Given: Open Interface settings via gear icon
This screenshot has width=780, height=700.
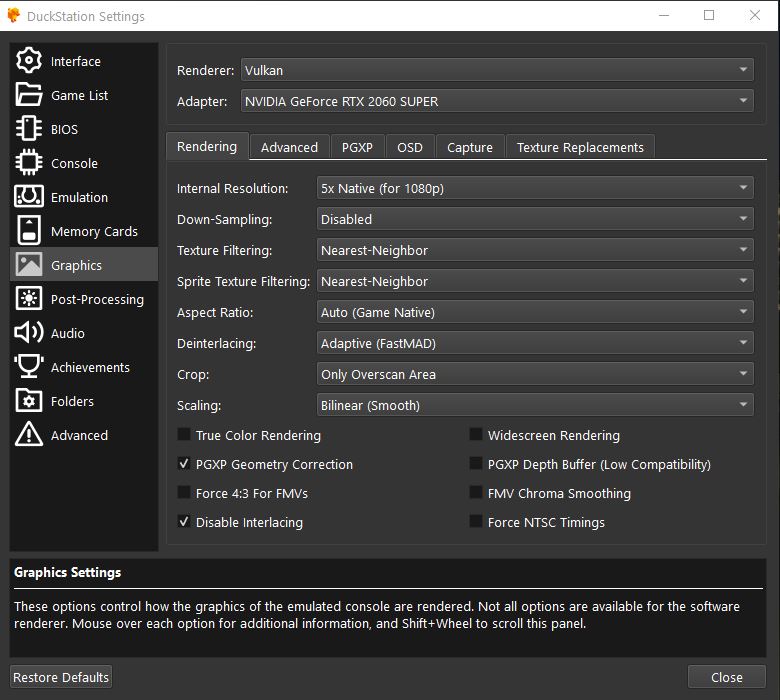Looking at the screenshot, I should tap(29, 61).
